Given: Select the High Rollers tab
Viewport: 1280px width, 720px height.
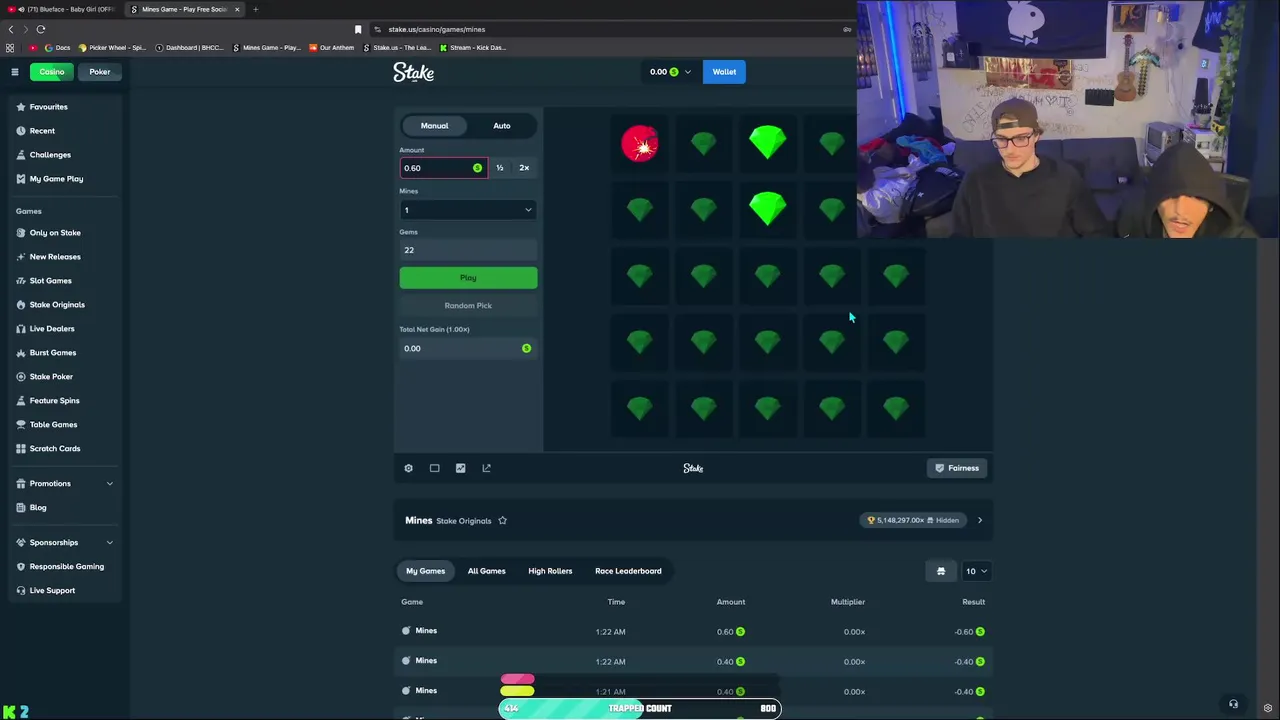Looking at the screenshot, I should 550,571.
